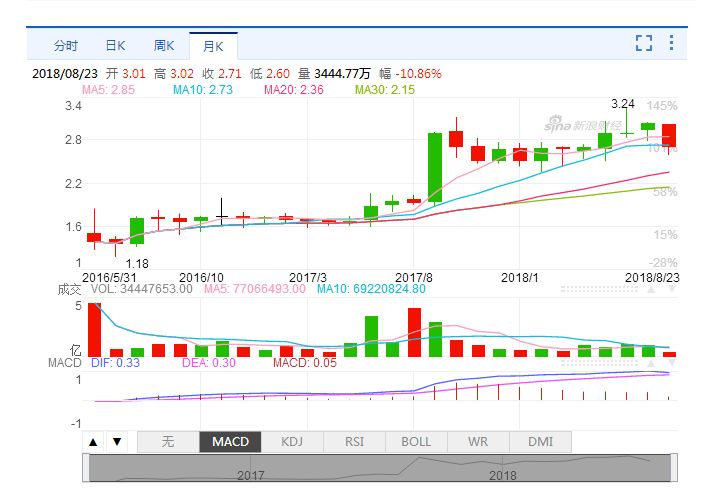The image size is (715, 492).
Task: Open the three-dot more options menu
Action: pos(671,43)
